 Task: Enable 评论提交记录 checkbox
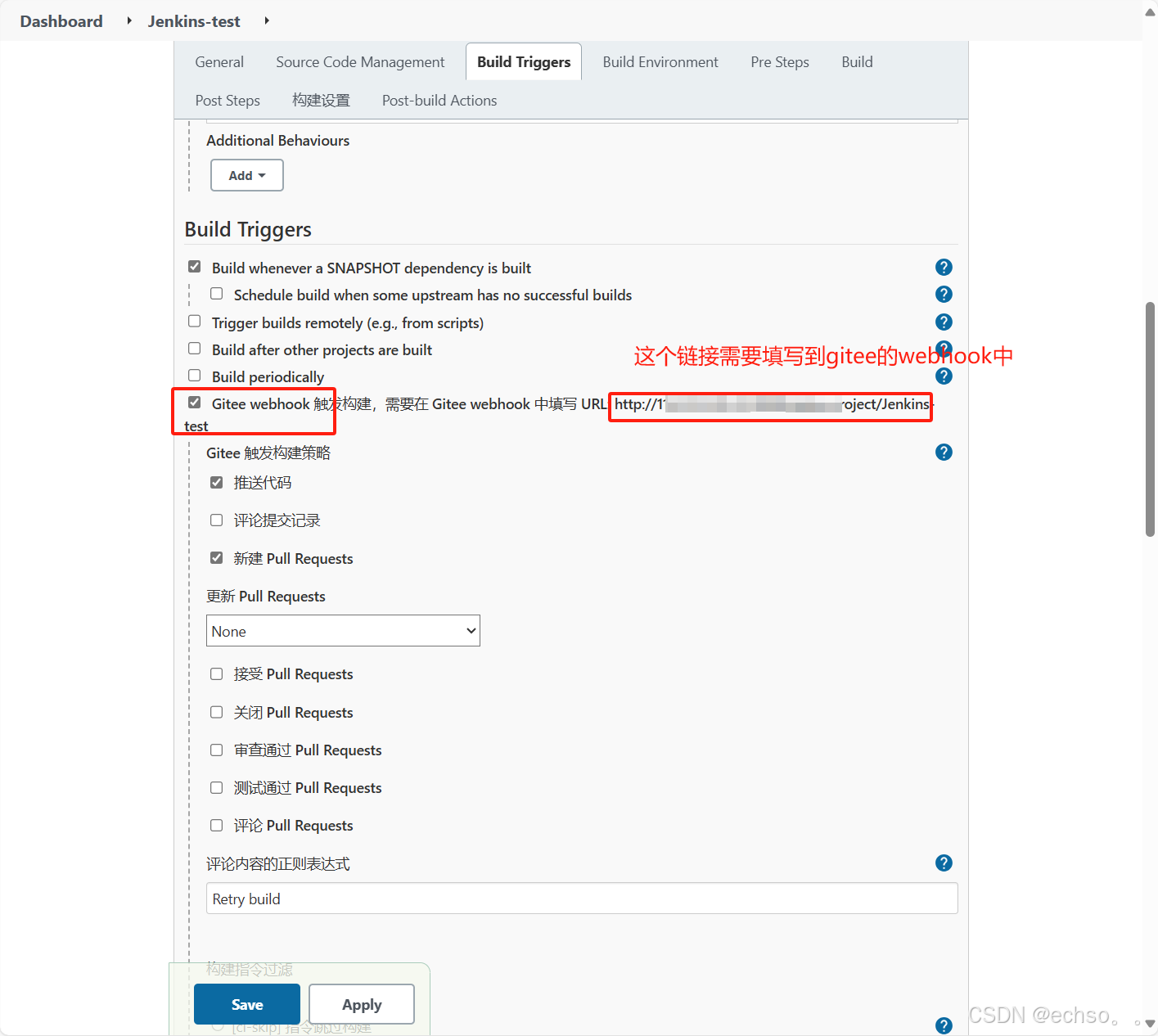(217, 520)
